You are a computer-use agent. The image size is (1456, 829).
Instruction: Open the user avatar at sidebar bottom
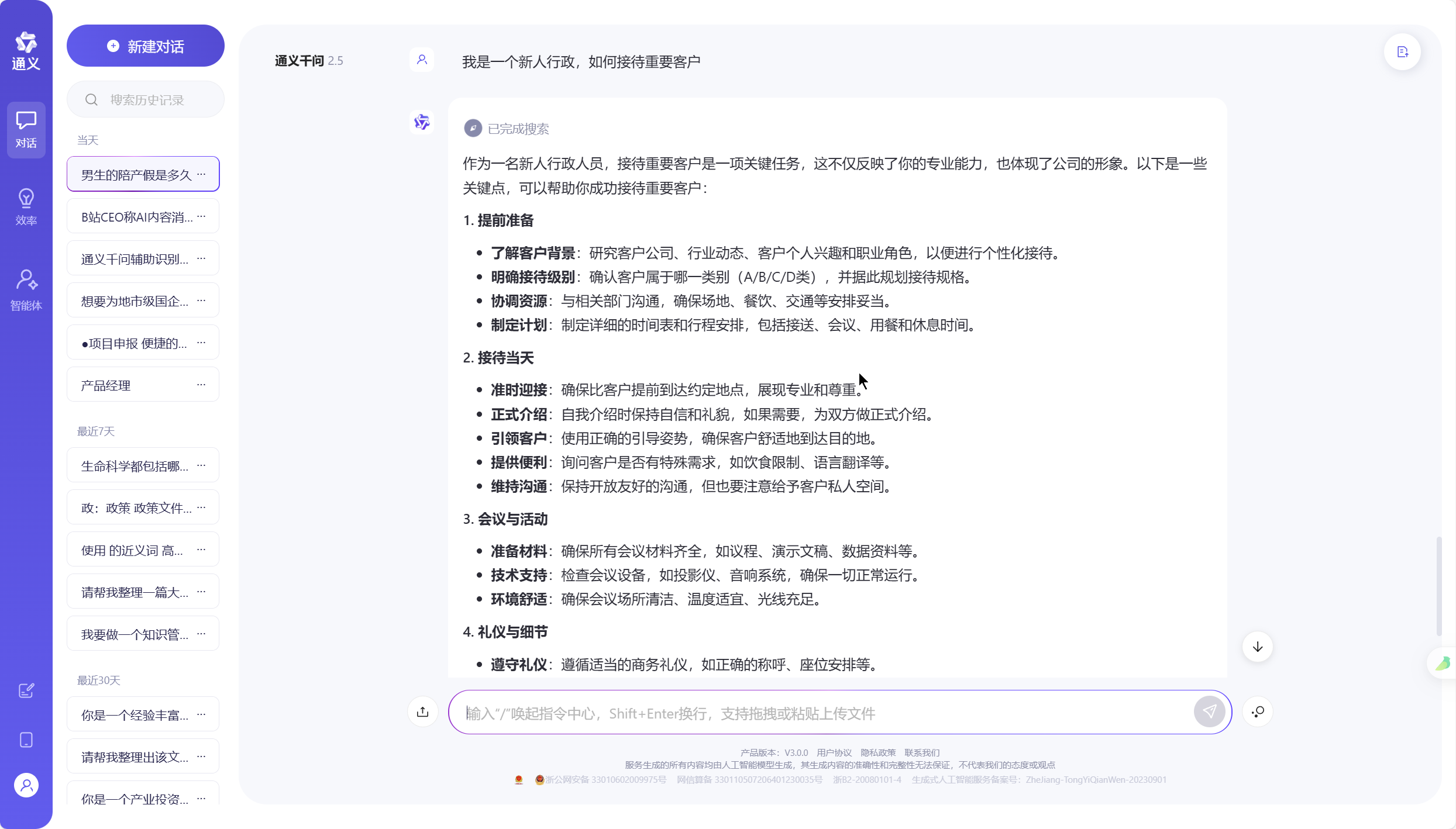coord(26,785)
